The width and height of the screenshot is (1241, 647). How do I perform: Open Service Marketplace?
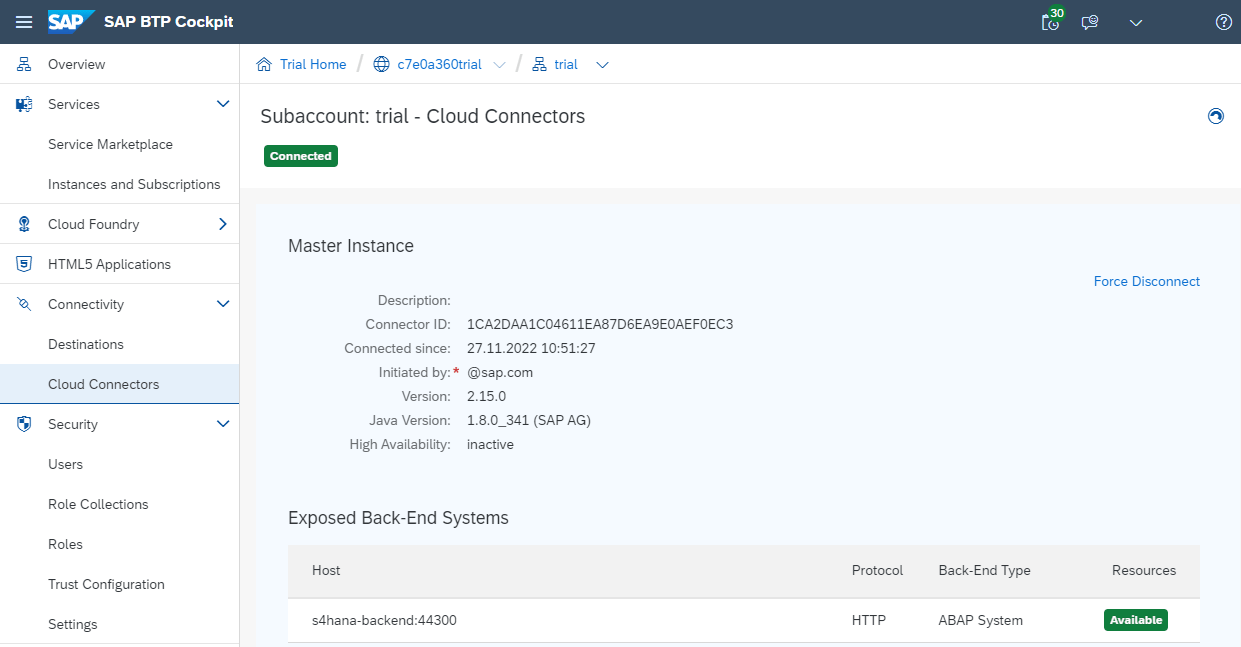(x=110, y=144)
